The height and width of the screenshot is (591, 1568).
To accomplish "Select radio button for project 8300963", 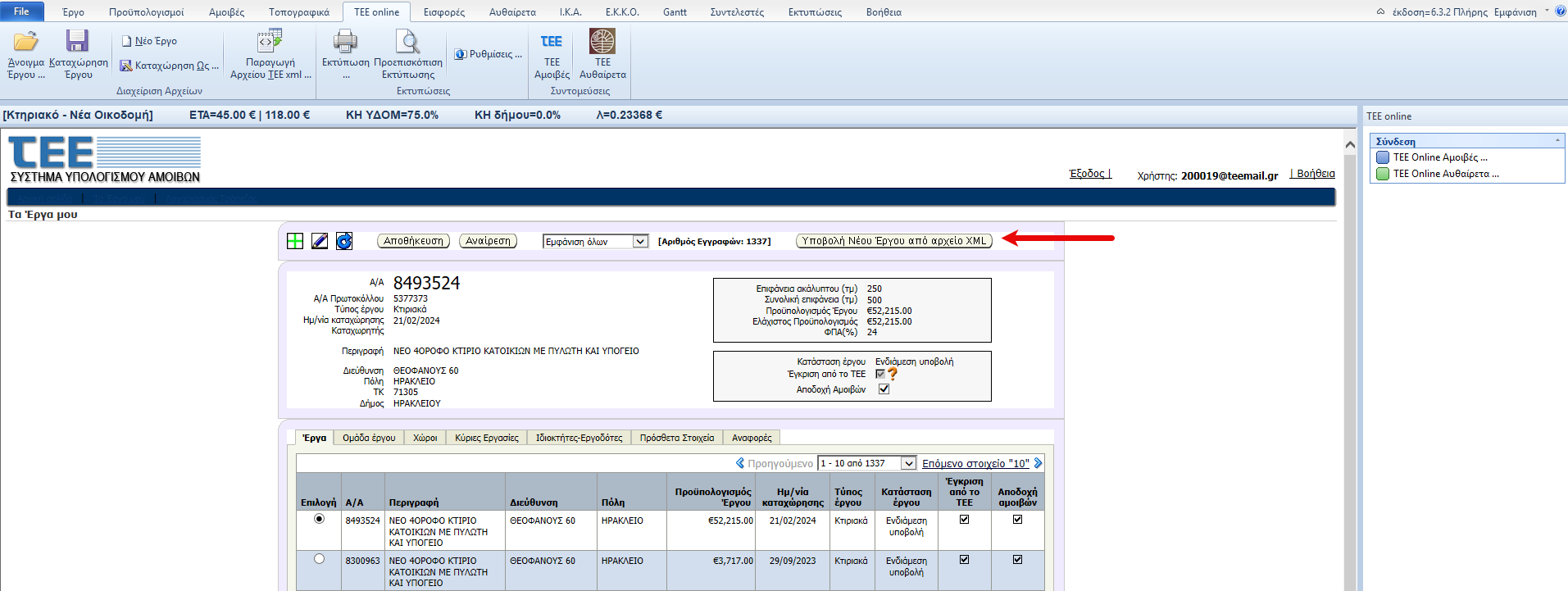I will (x=319, y=559).
